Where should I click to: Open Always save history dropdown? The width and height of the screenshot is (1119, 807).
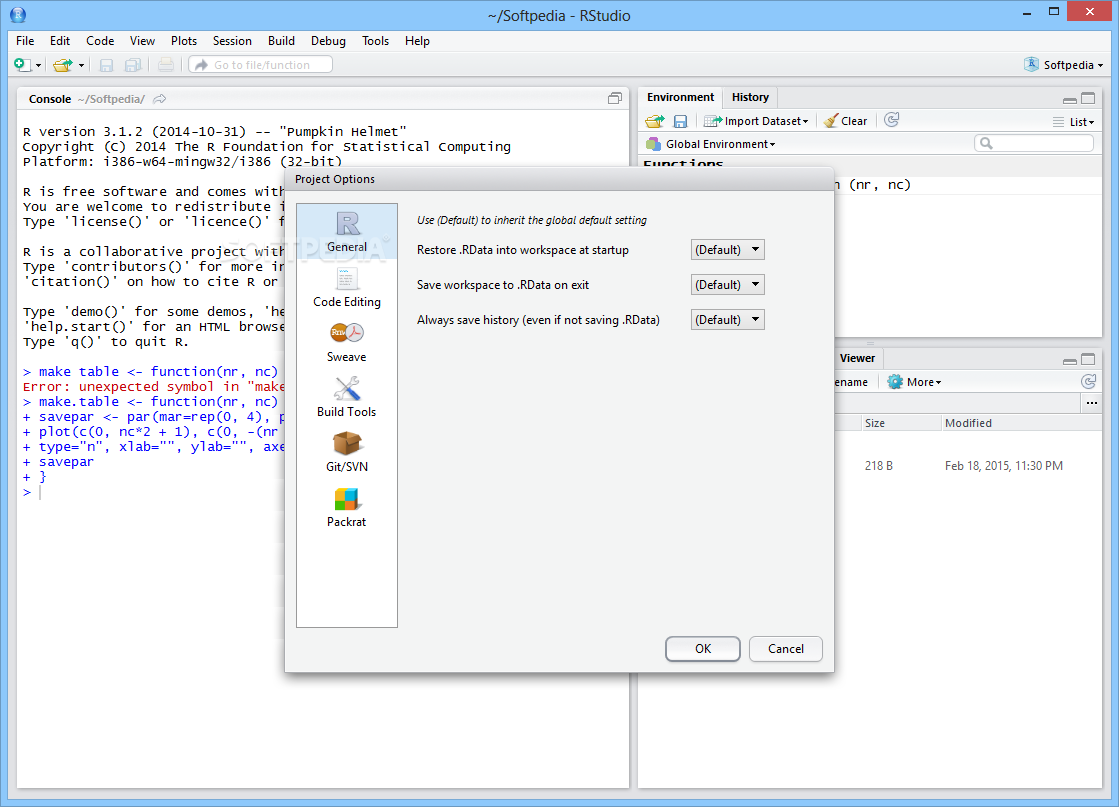[727, 320]
